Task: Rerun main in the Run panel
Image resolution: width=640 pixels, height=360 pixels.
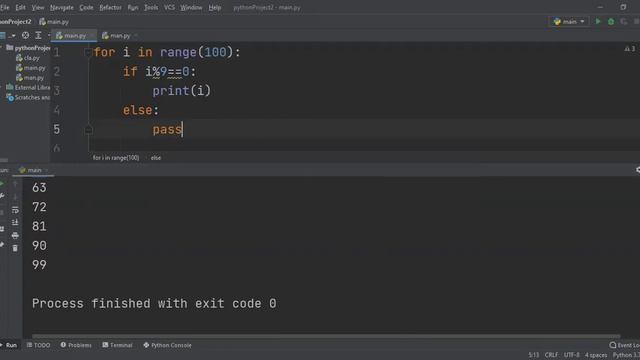Action: point(2,184)
